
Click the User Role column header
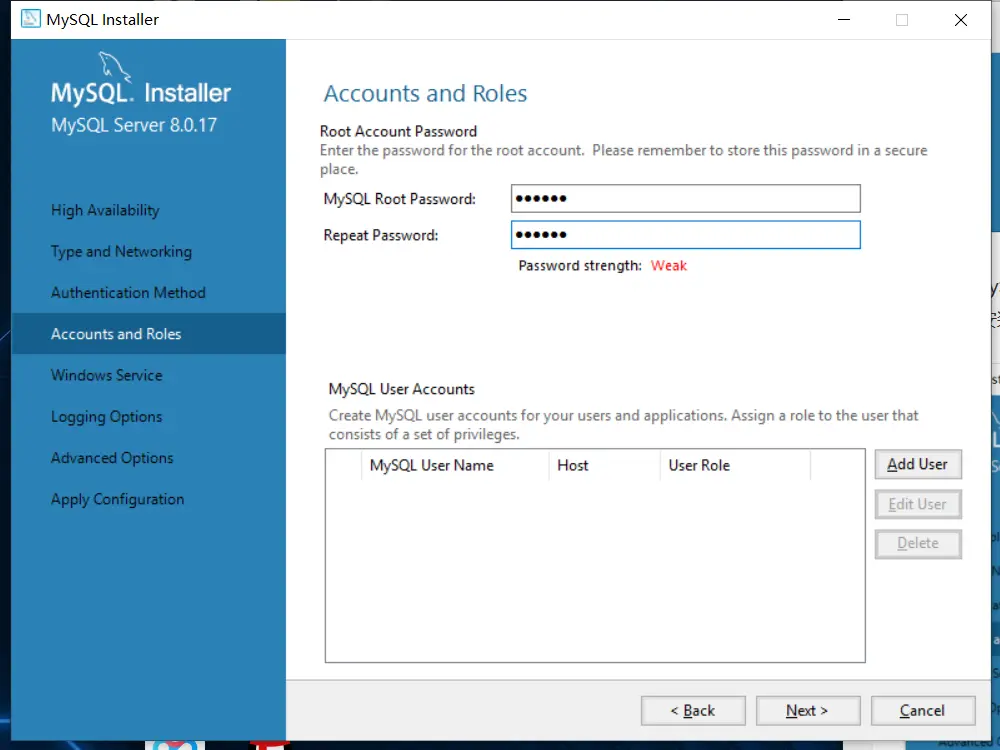735,466
